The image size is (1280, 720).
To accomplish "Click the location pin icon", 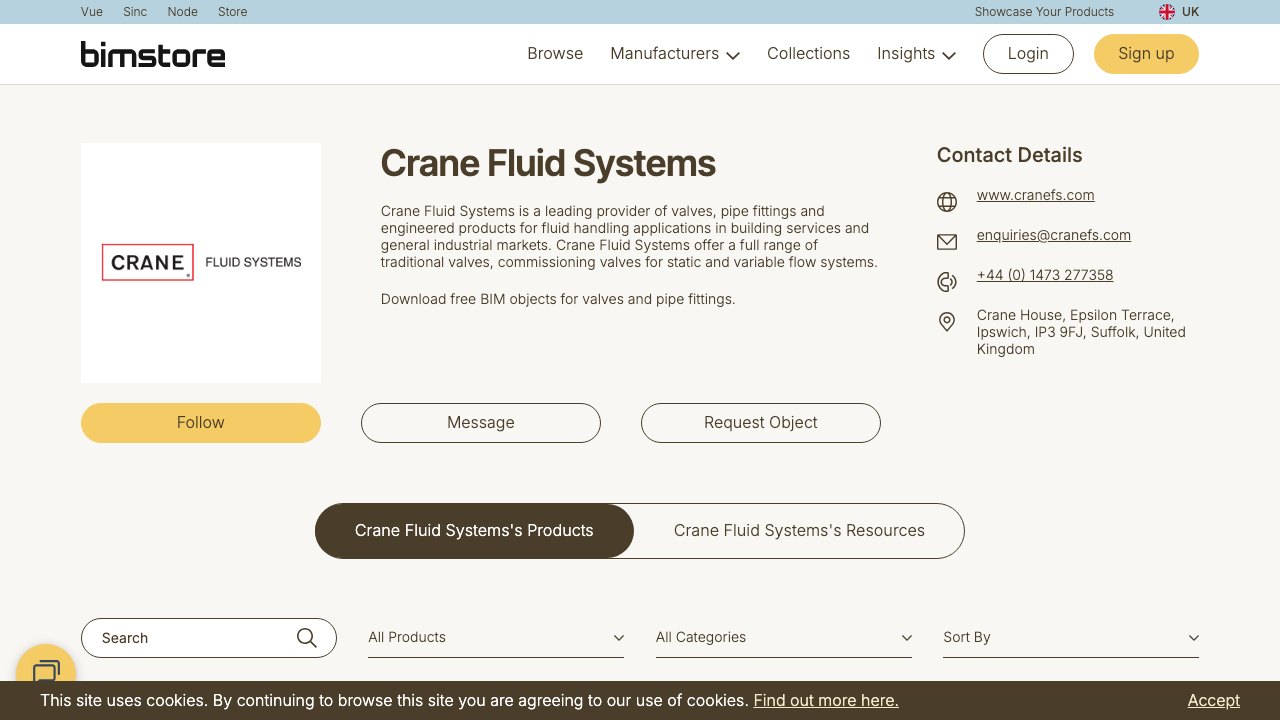I will (x=947, y=322).
